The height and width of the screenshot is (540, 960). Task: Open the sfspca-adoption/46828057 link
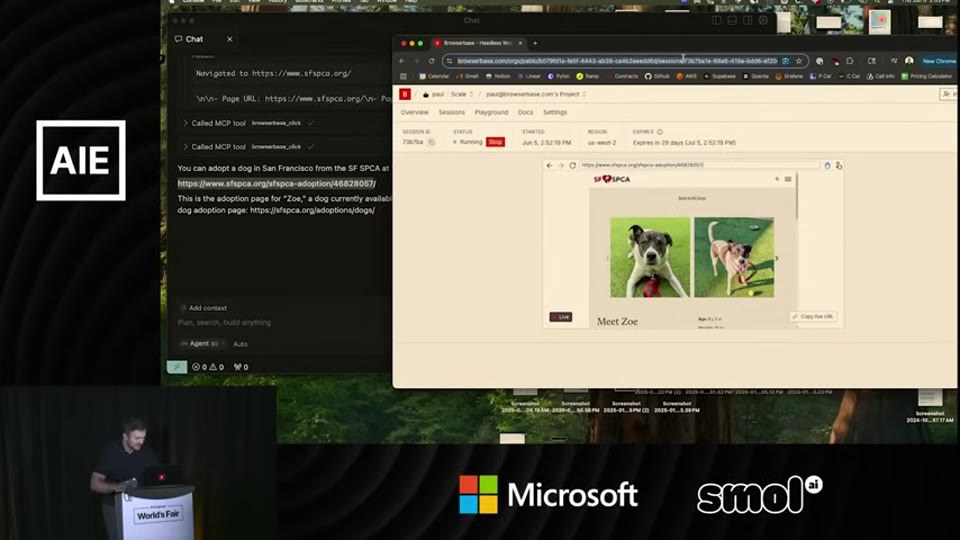click(x=276, y=184)
